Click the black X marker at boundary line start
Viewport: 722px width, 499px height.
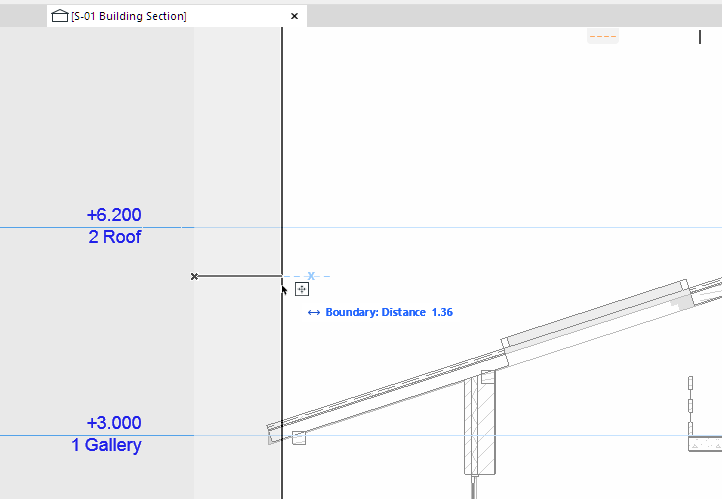click(194, 276)
